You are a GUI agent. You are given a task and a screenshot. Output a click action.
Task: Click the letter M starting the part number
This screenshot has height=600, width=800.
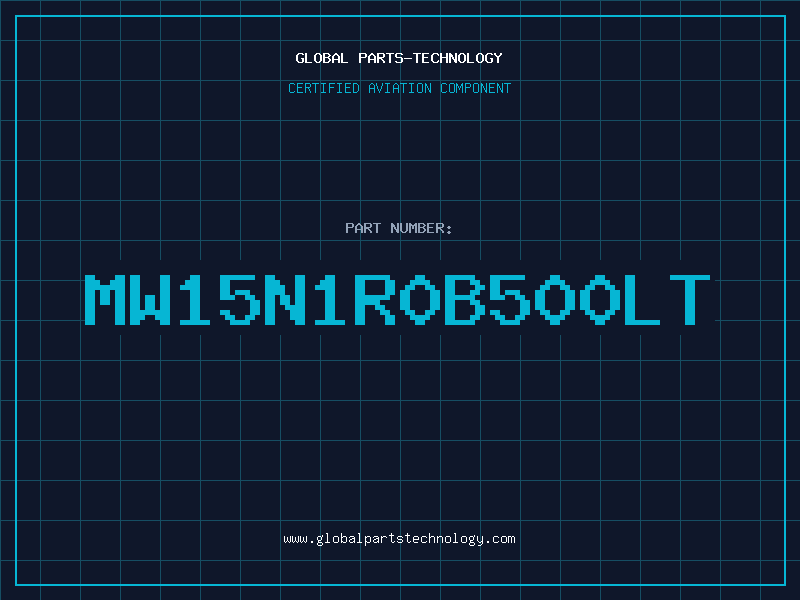click(105, 300)
